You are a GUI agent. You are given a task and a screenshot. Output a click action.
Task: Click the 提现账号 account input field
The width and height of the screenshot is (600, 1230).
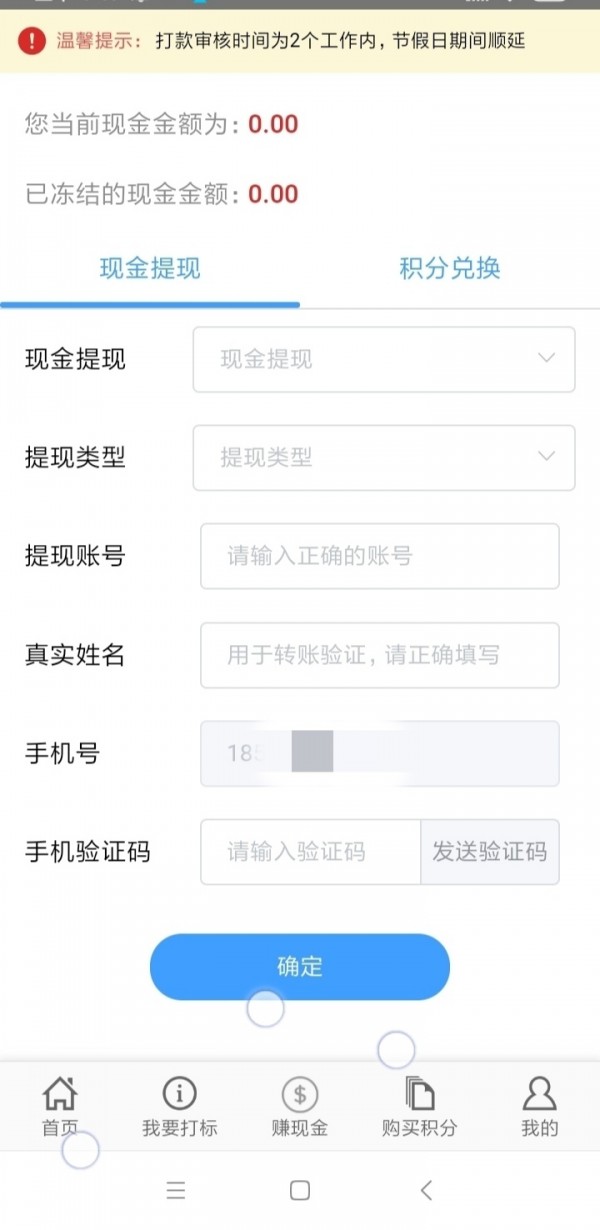[380, 557]
